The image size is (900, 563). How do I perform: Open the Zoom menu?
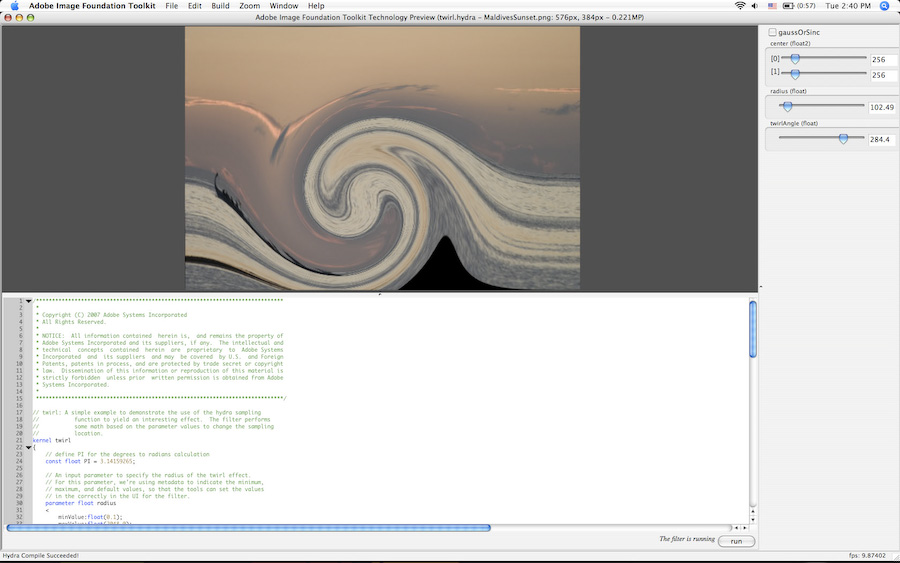tap(249, 6)
